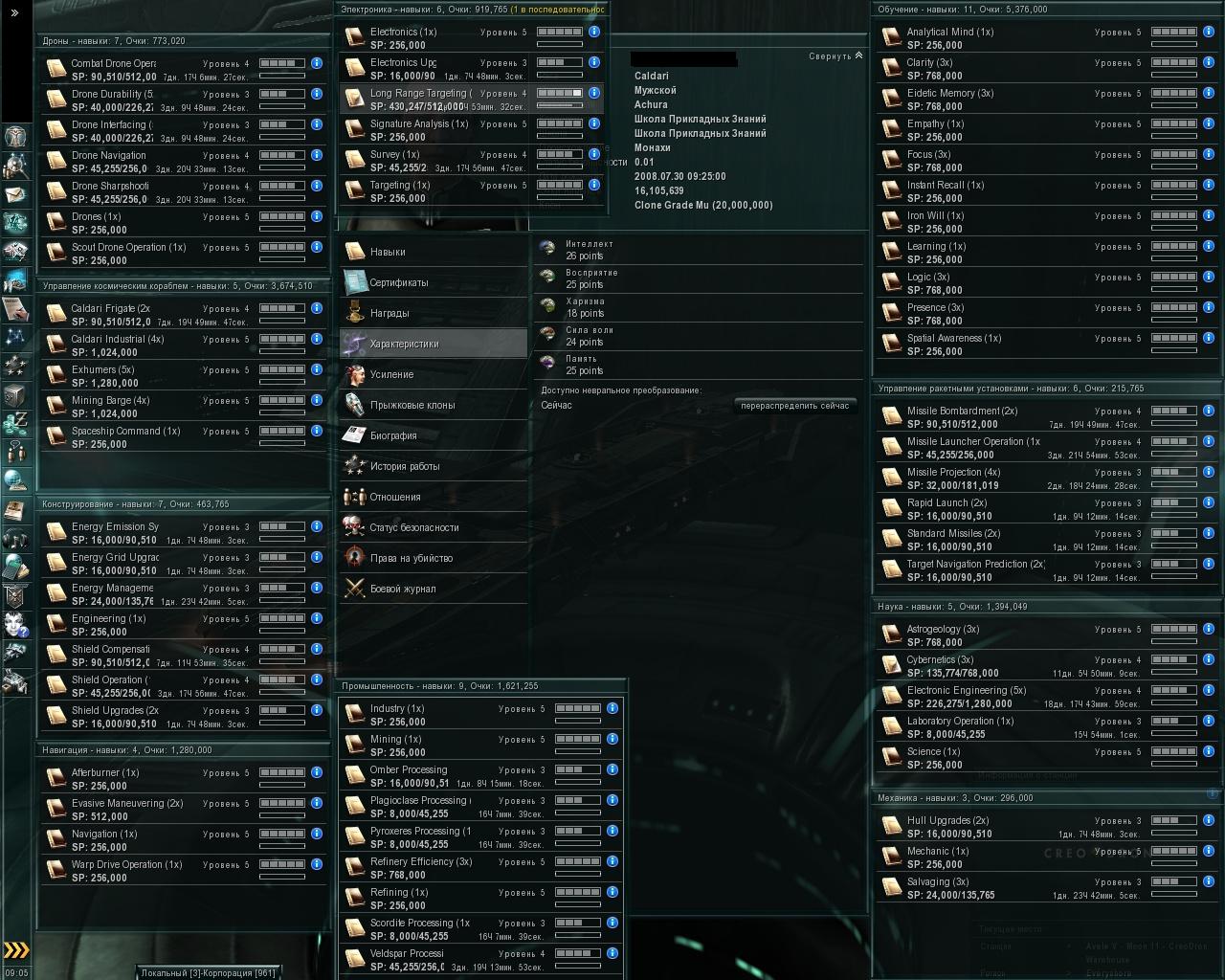This screenshot has width=1225, height=980.
Task: Show info for Caldari Industrial skill
Action: [317, 339]
